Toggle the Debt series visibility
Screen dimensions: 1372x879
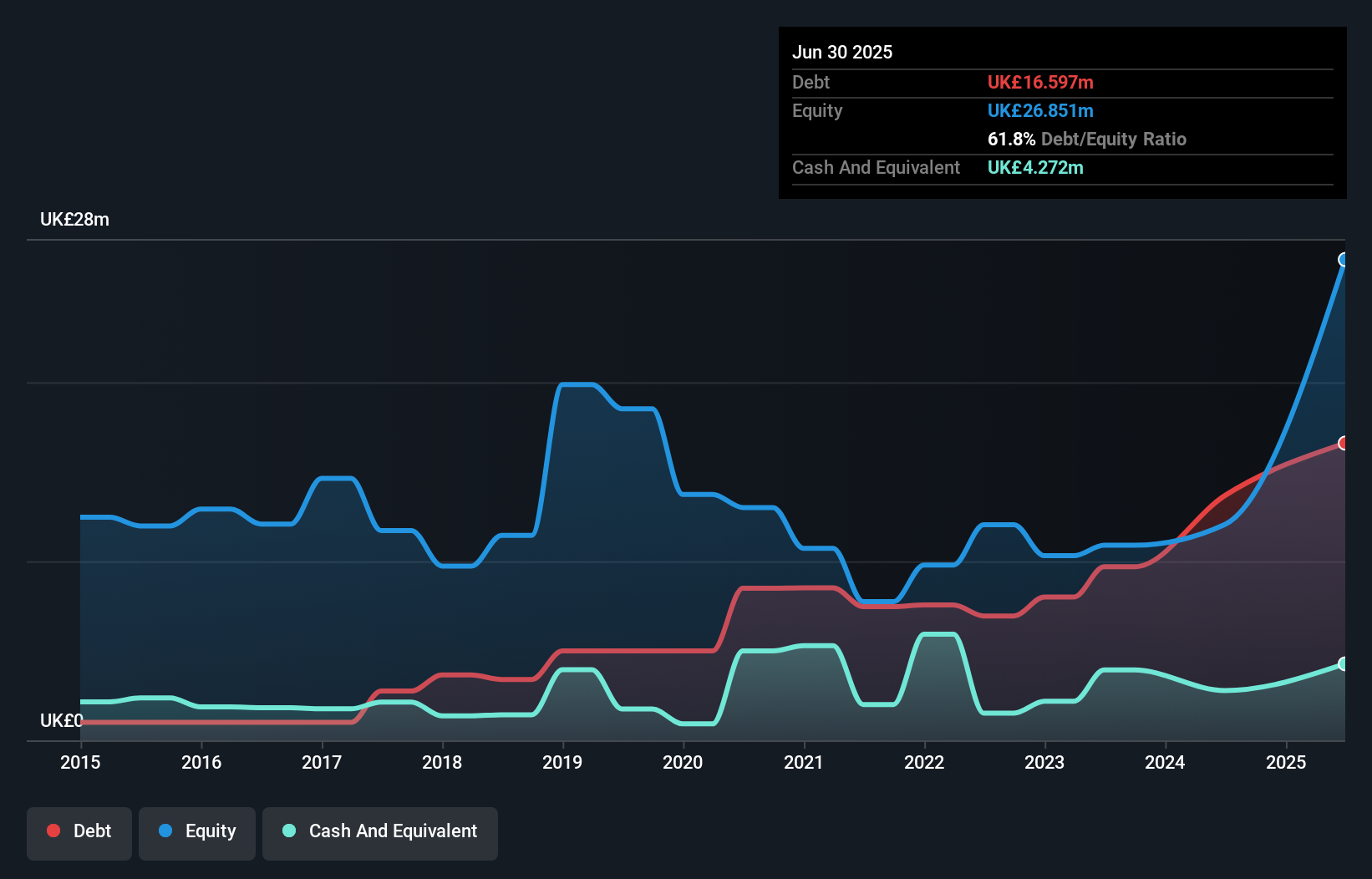[79, 831]
